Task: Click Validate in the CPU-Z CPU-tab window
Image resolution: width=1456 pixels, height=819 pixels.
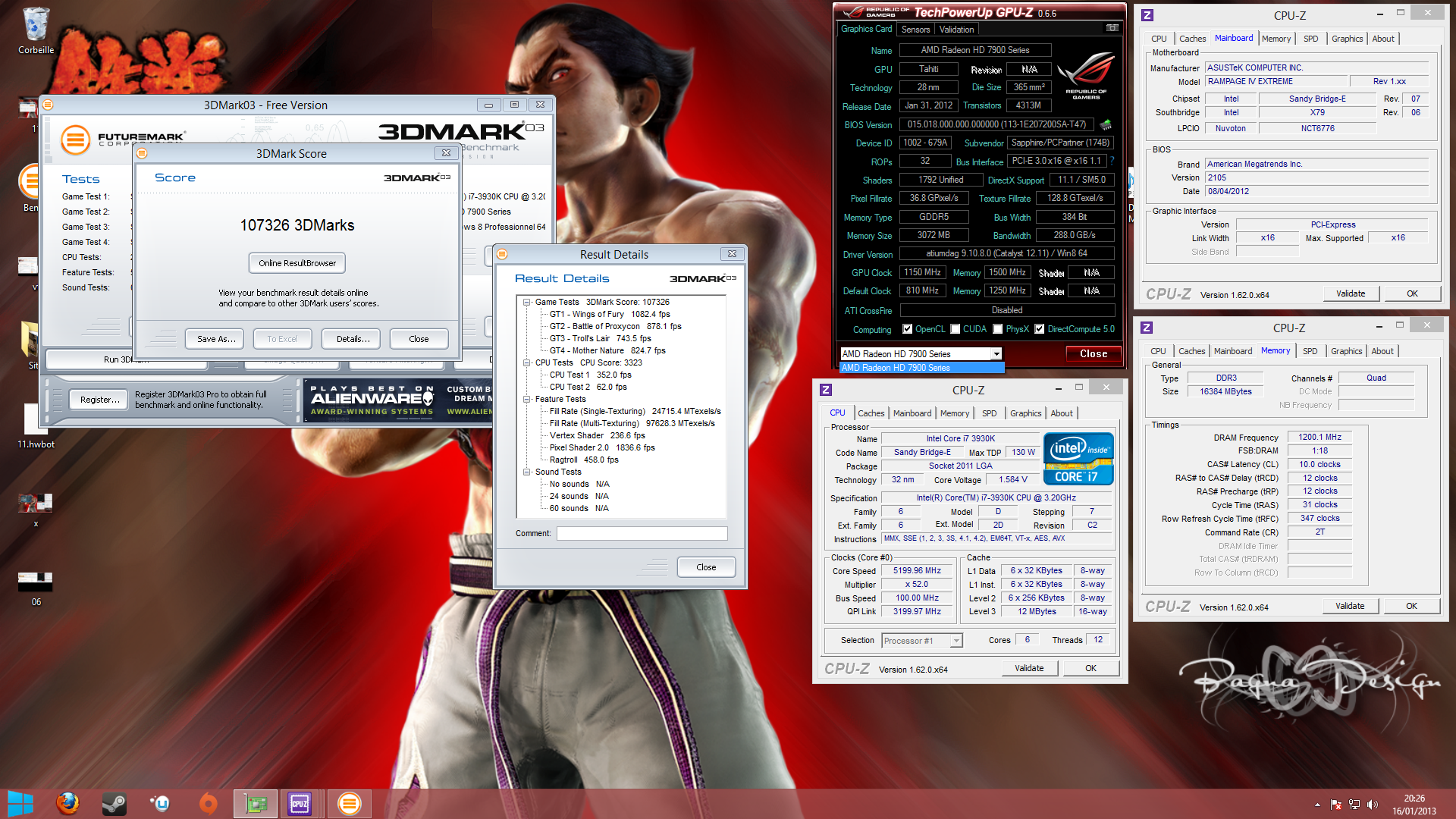Action: (1028, 668)
